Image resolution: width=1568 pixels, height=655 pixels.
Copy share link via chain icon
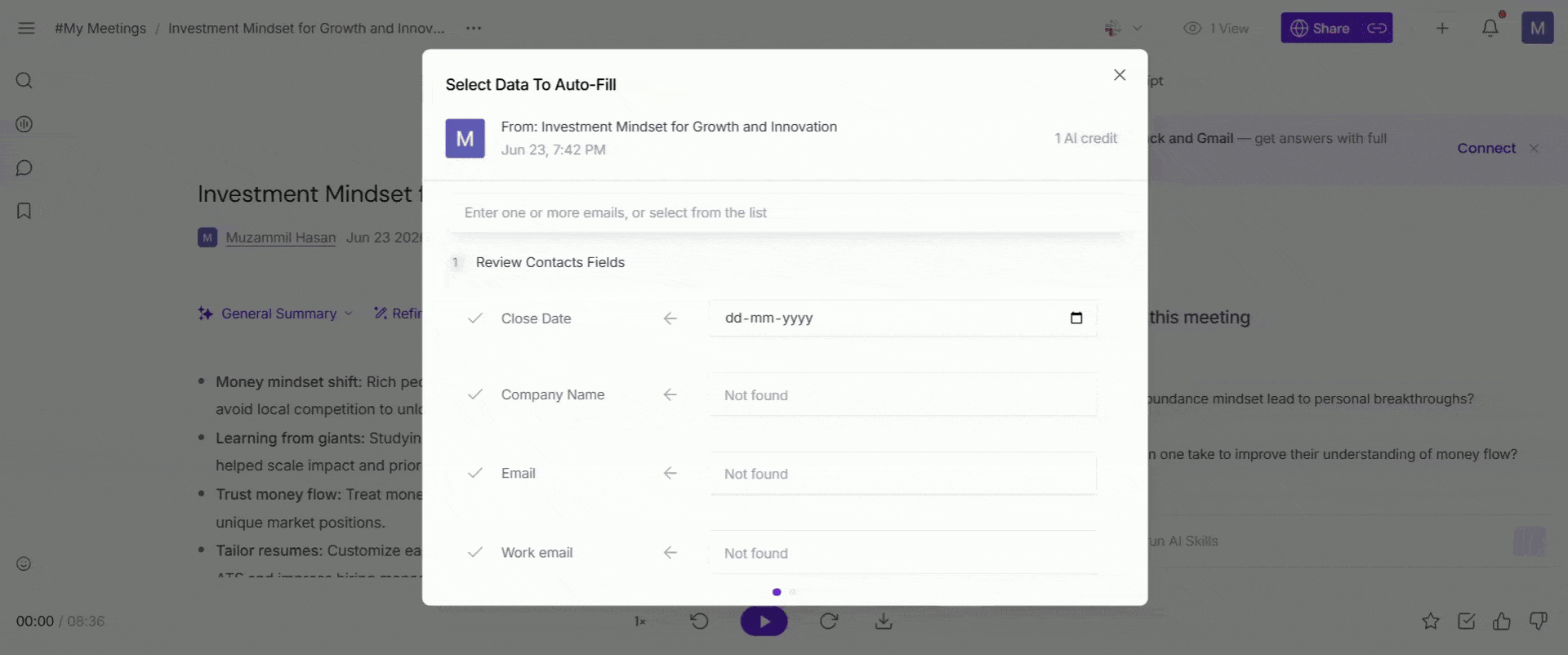[1377, 28]
